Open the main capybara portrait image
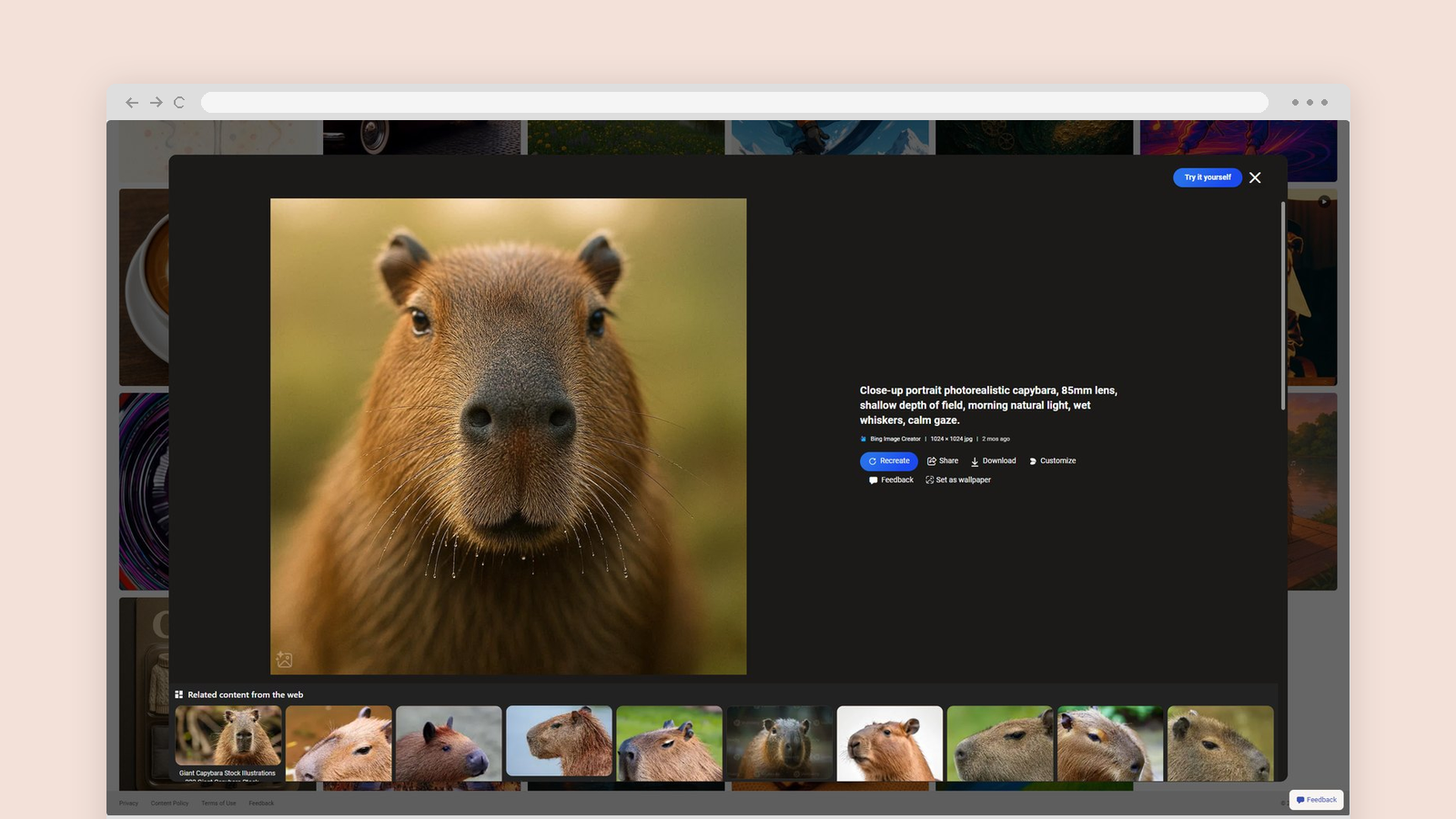 point(508,437)
